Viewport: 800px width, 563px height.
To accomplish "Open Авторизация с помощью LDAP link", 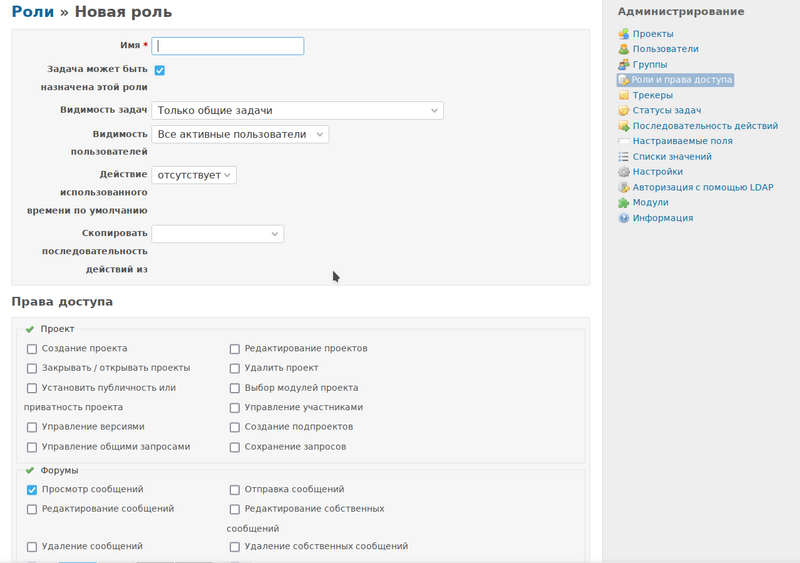I will (703, 187).
